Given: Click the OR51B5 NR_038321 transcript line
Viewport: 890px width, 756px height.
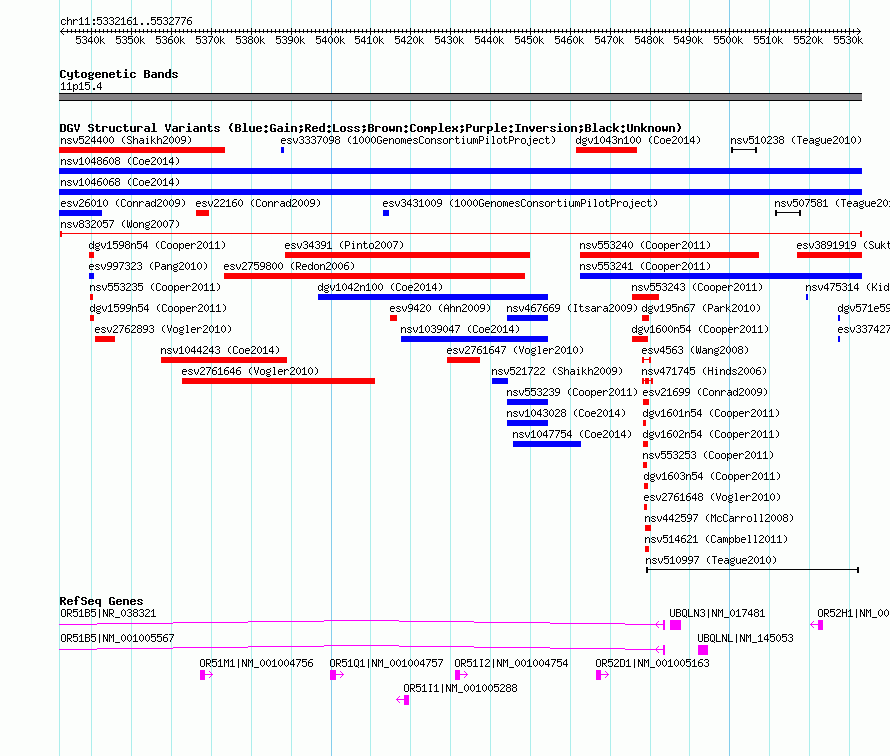Looking at the screenshot, I should pos(362,624).
